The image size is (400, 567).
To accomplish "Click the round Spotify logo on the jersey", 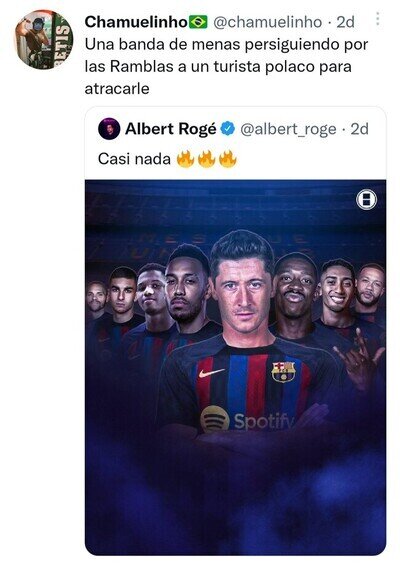I will click(215, 419).
